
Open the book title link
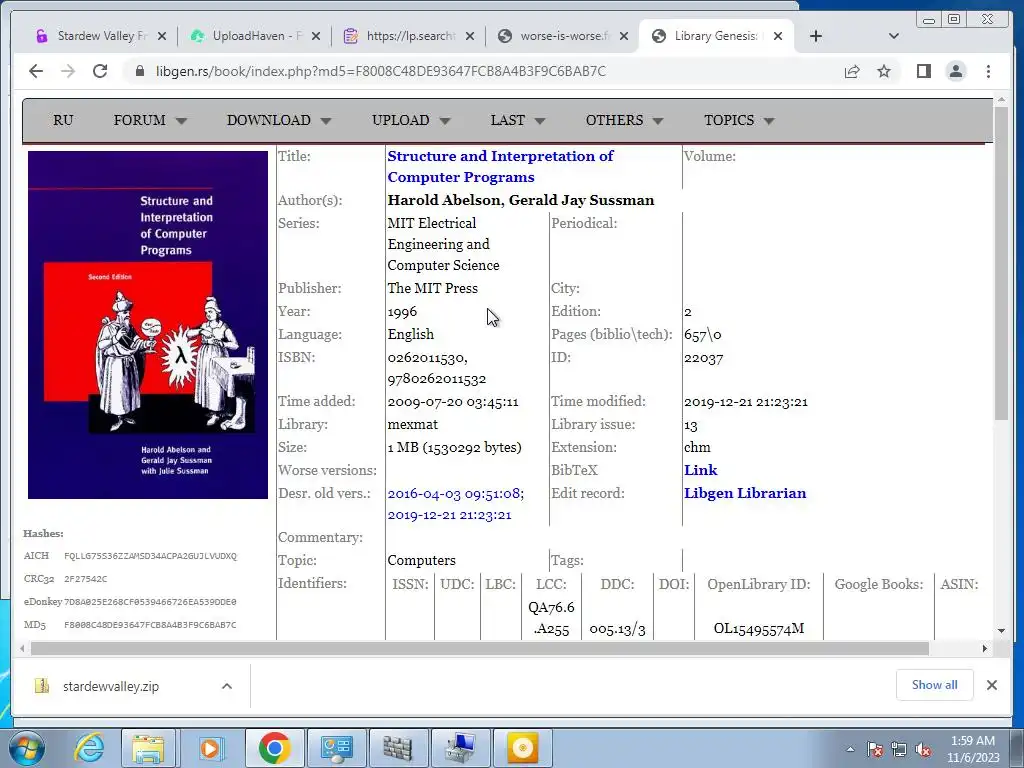click(500, 167)
